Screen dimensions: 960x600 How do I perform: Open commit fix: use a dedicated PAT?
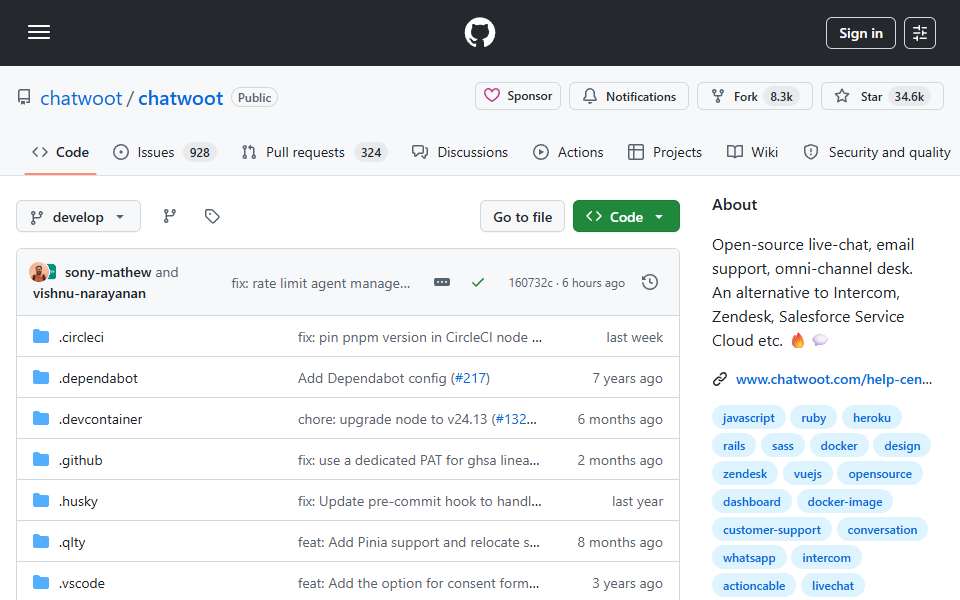(418, 460)
